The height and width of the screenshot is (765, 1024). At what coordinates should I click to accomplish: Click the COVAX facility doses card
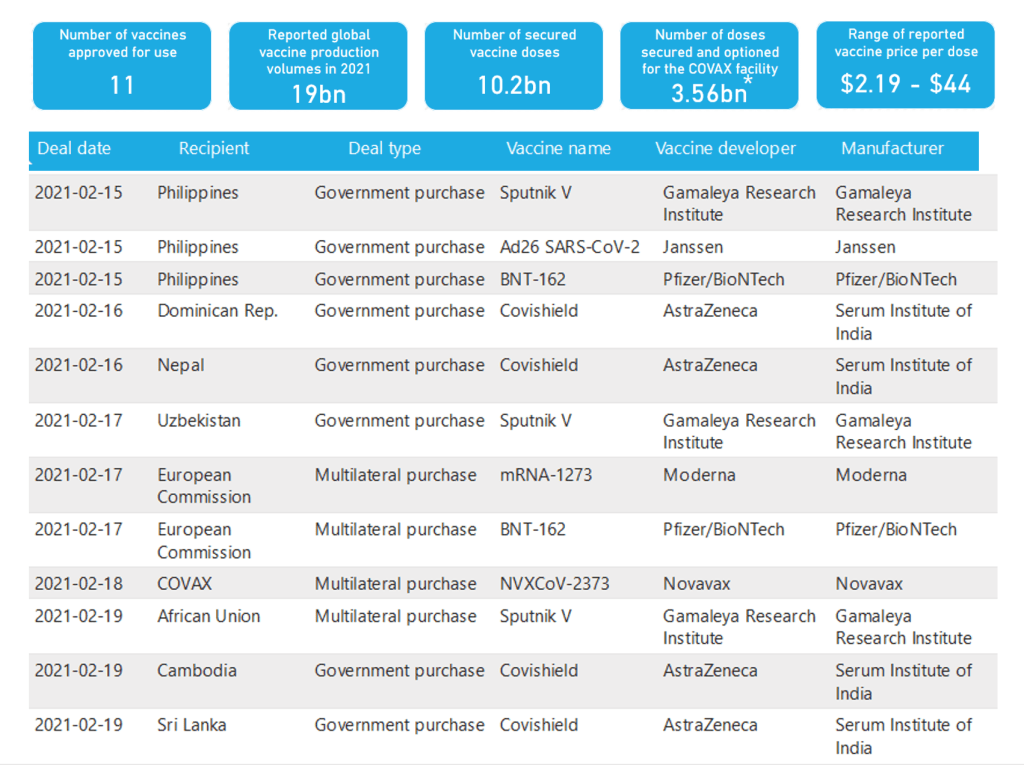click(x=709, y=65)
